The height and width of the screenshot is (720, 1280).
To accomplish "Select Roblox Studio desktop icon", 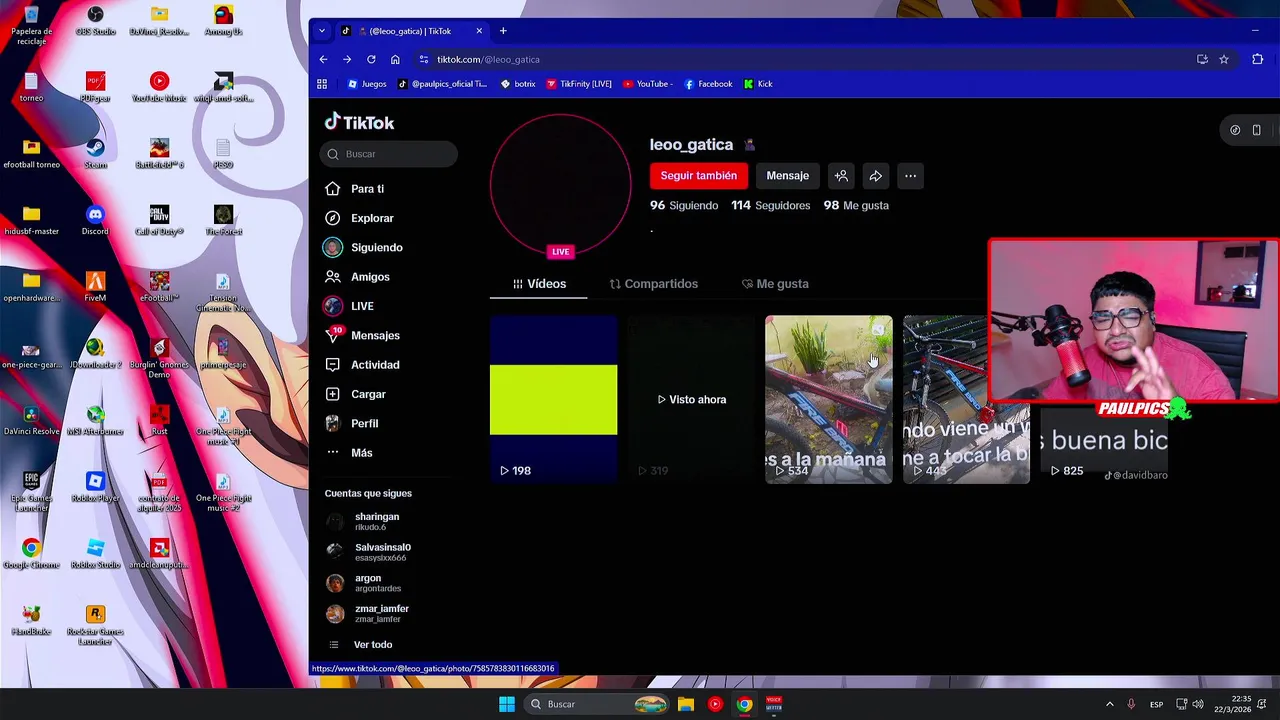I will [x=95, y=554].
